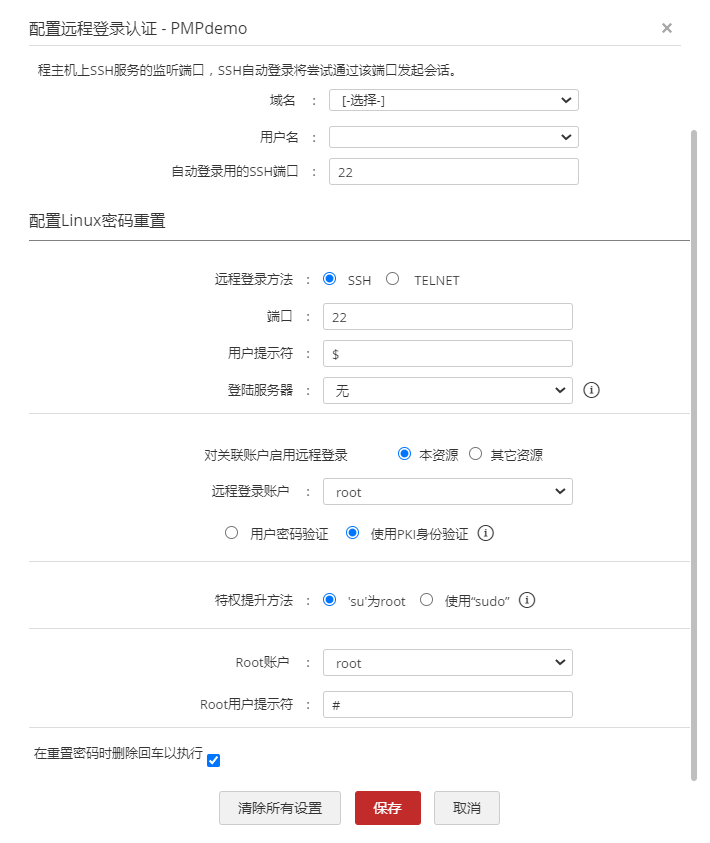The width and height of the screenshot is (710, 843).
Task: Open the 远程登录账户 dropdown
Action: point(447,492)
